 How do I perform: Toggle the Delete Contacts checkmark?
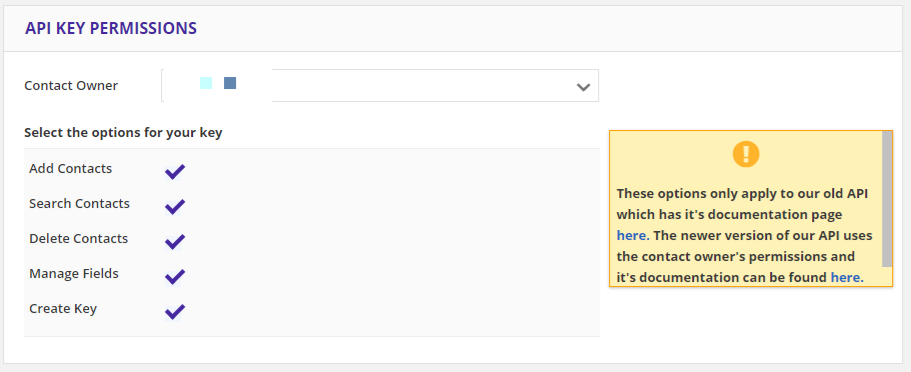[x=175, y=241]
